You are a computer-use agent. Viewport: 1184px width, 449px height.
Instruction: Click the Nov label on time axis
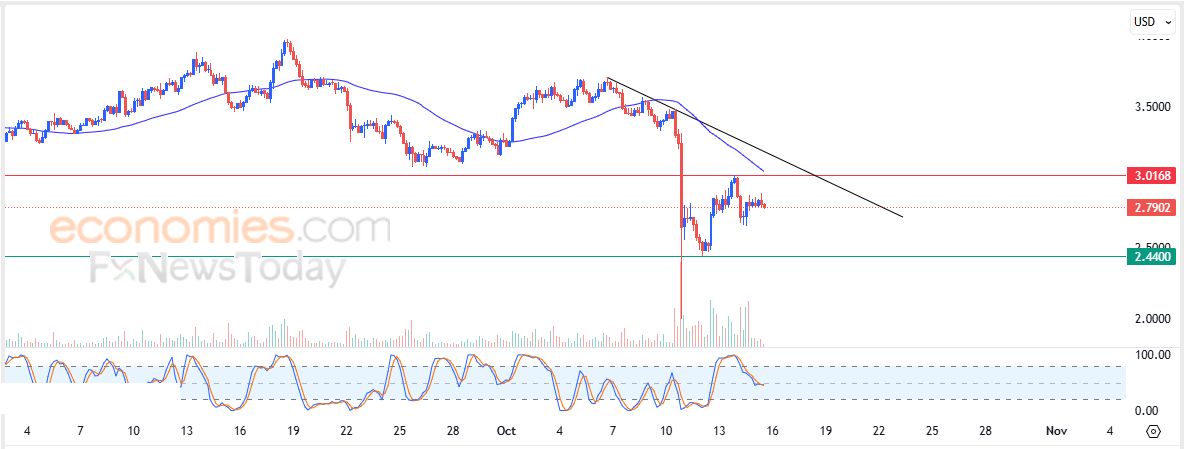click(1057, 431)
